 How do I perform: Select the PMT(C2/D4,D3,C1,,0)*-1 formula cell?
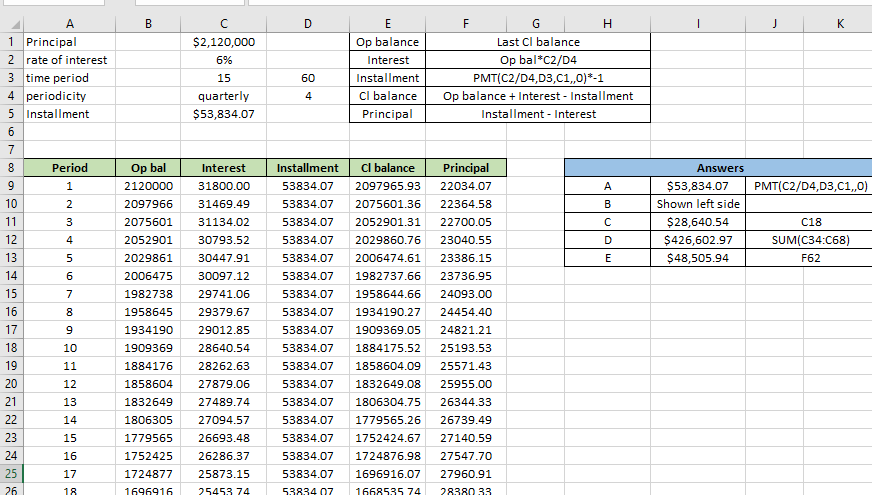point(538,78)
